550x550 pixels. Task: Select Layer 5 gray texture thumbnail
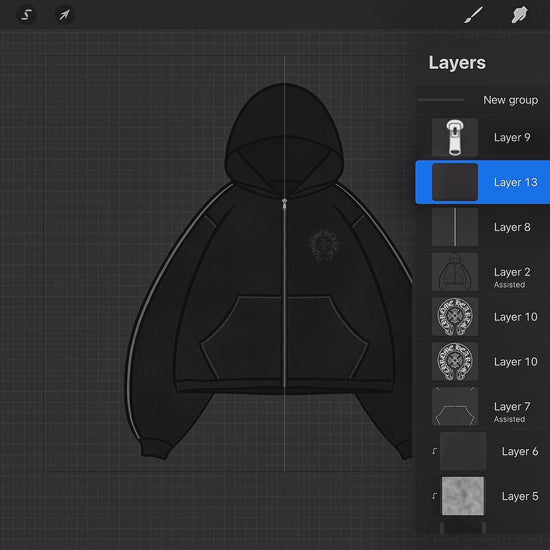coord(463,496)
